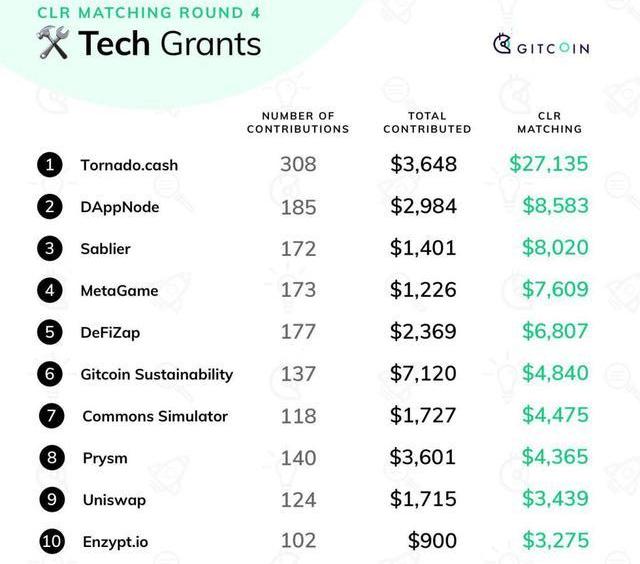Click the CLR Matching column header
Screen dimensions: 640x564
pyautogui.click(x=549, y=123)
